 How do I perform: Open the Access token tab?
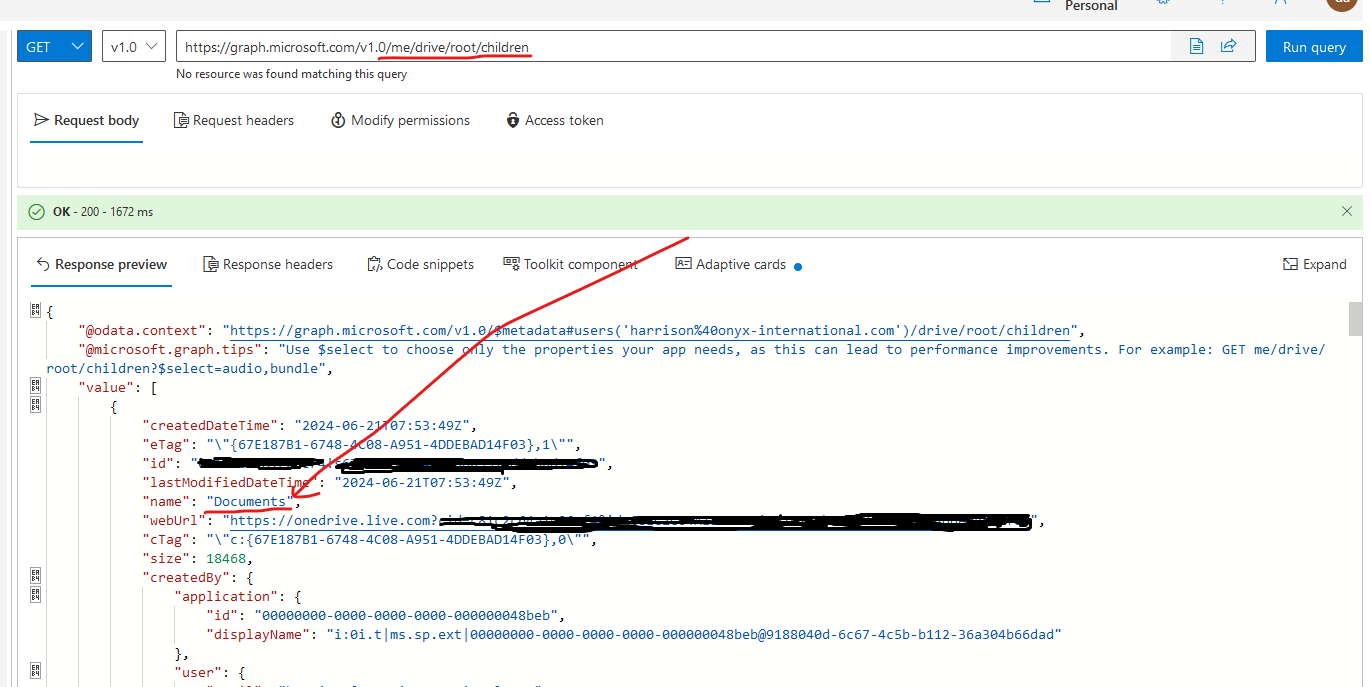pos(555,121)
